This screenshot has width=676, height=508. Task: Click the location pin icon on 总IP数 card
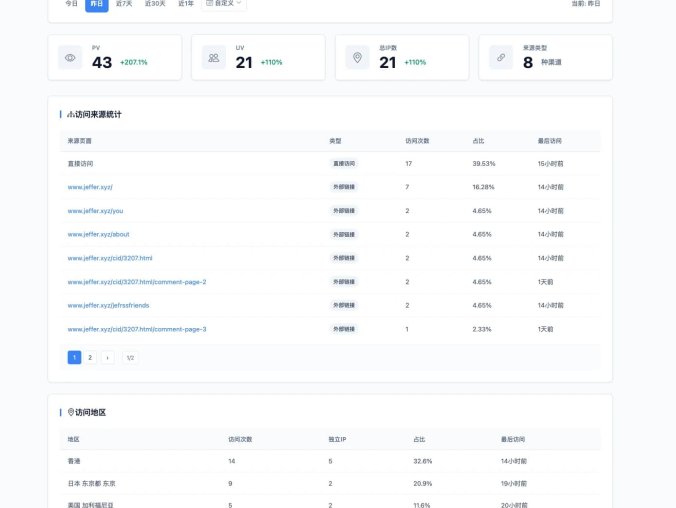357,58
